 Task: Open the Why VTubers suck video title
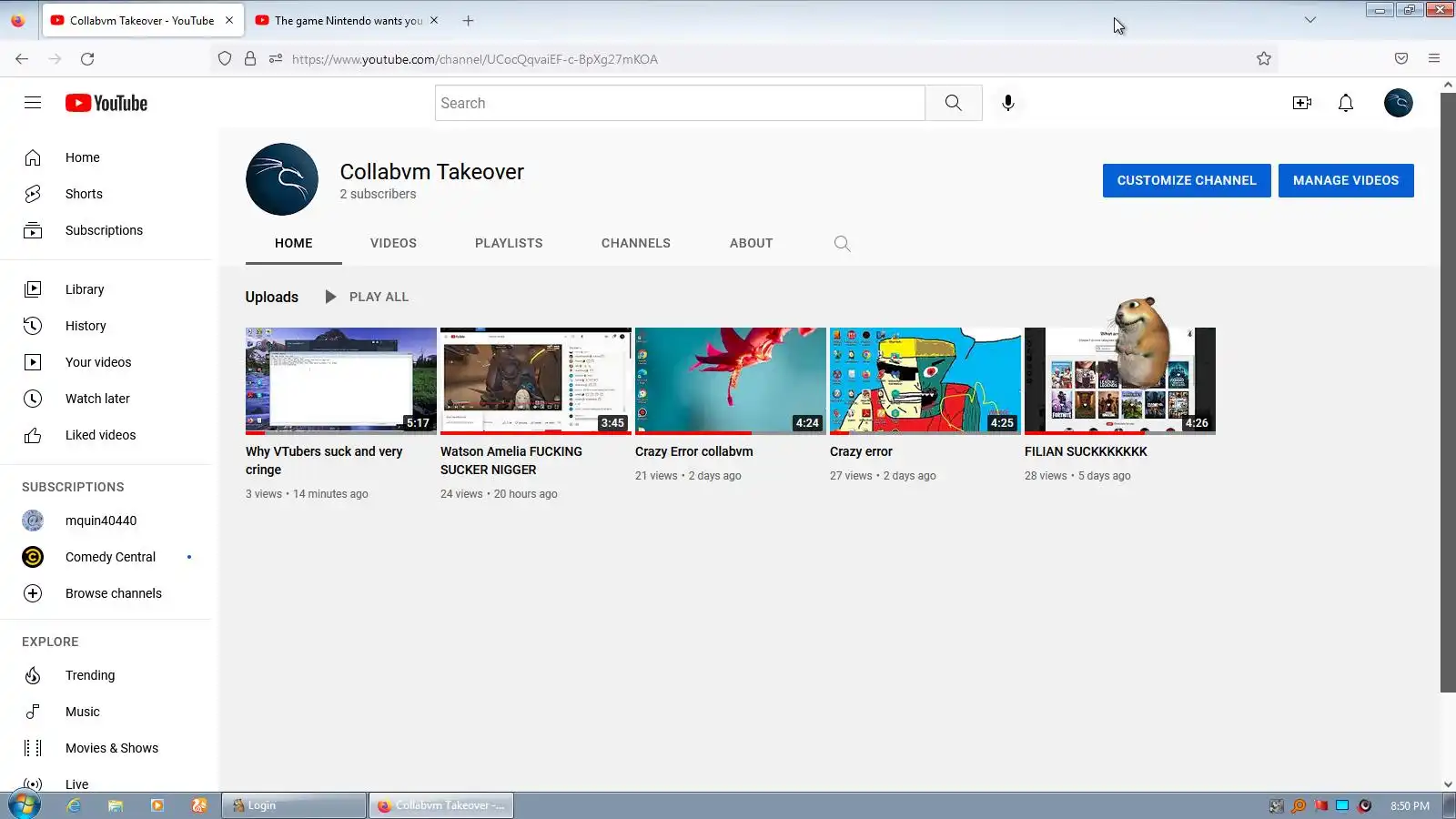(x=324, y=460)
